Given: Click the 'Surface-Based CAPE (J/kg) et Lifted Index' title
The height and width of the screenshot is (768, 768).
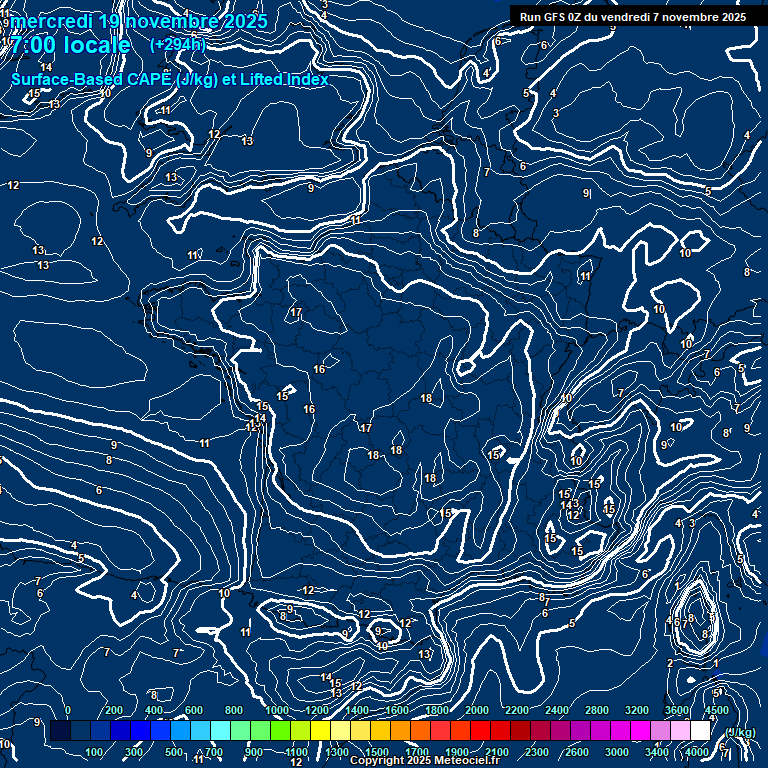Looking at the screenshot, I should point(169,79).
